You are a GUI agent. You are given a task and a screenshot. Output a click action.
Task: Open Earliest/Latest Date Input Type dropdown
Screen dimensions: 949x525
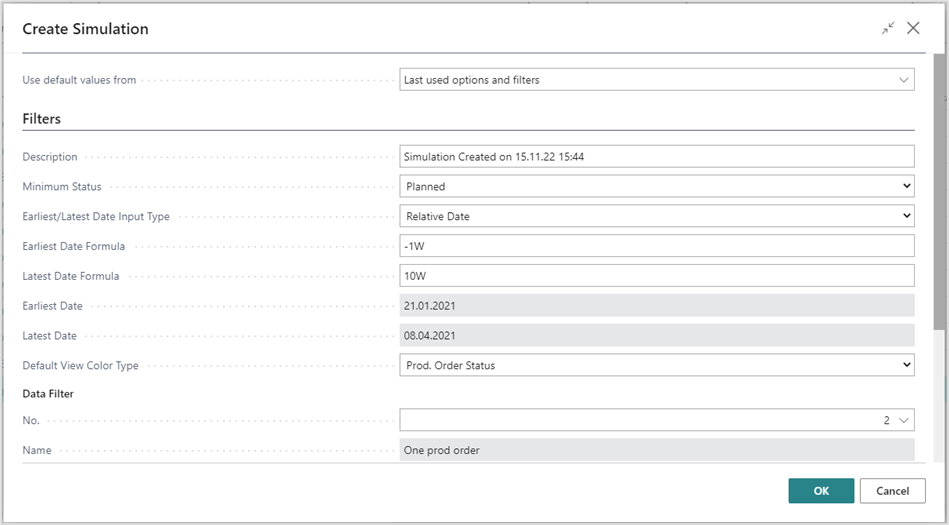tap(657, 216)
